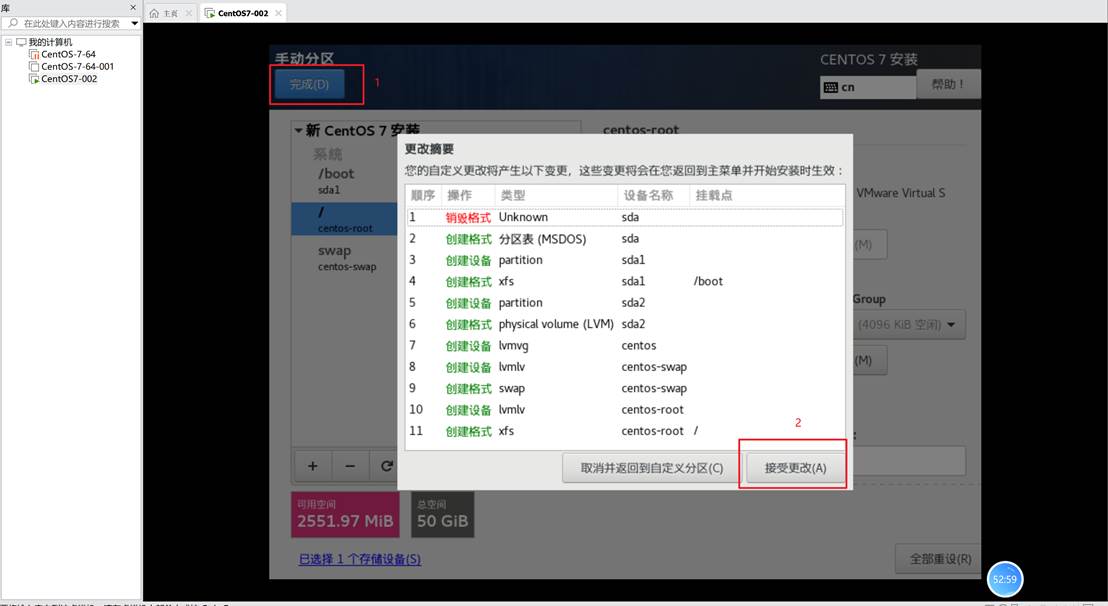This screenshot has width=1108, height=606.
Task: Remove mount point with minus icon
Action: pyautogui.click(x=350, y=465)
